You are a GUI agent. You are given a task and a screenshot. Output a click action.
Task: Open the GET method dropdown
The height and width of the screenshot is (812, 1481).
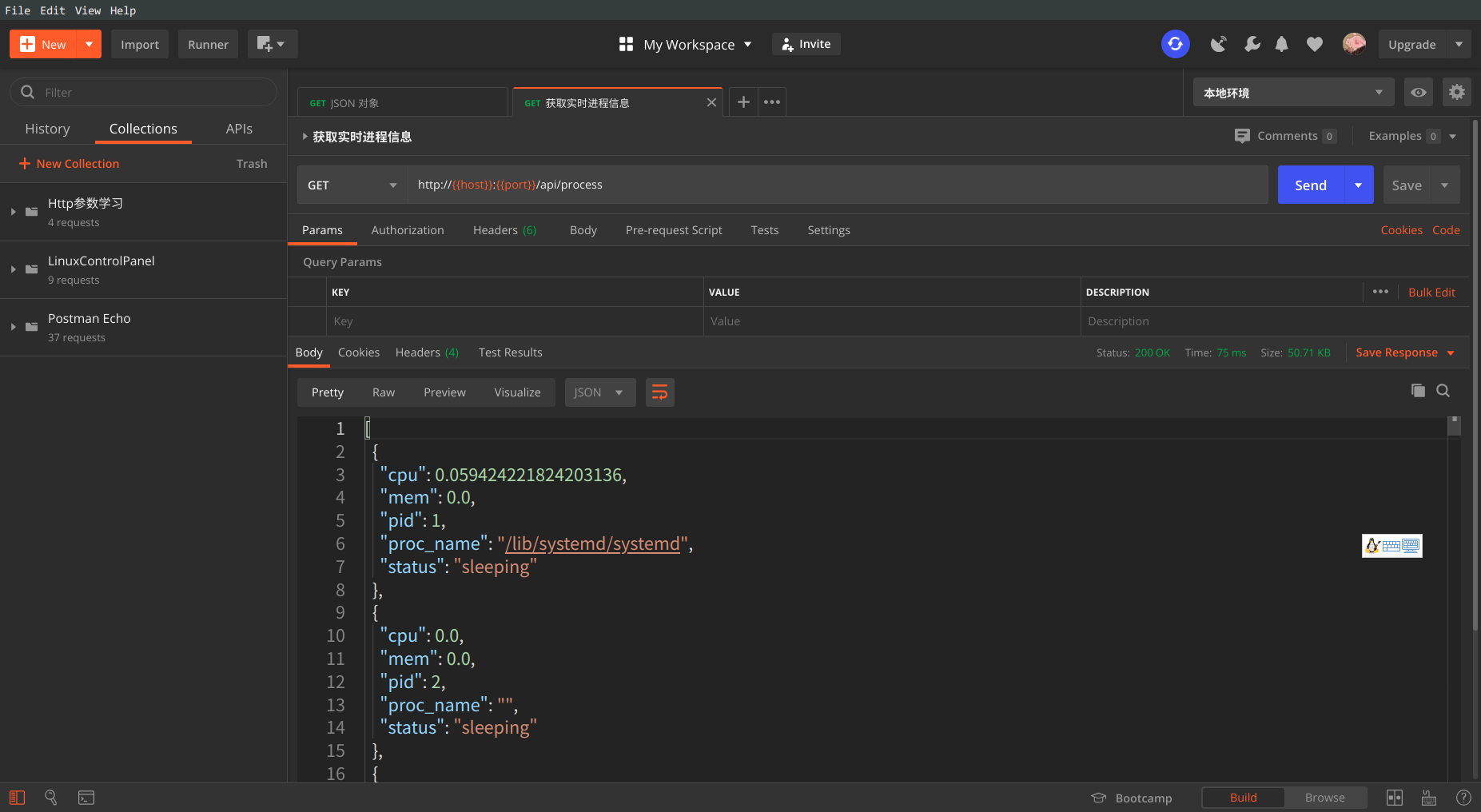352,185
